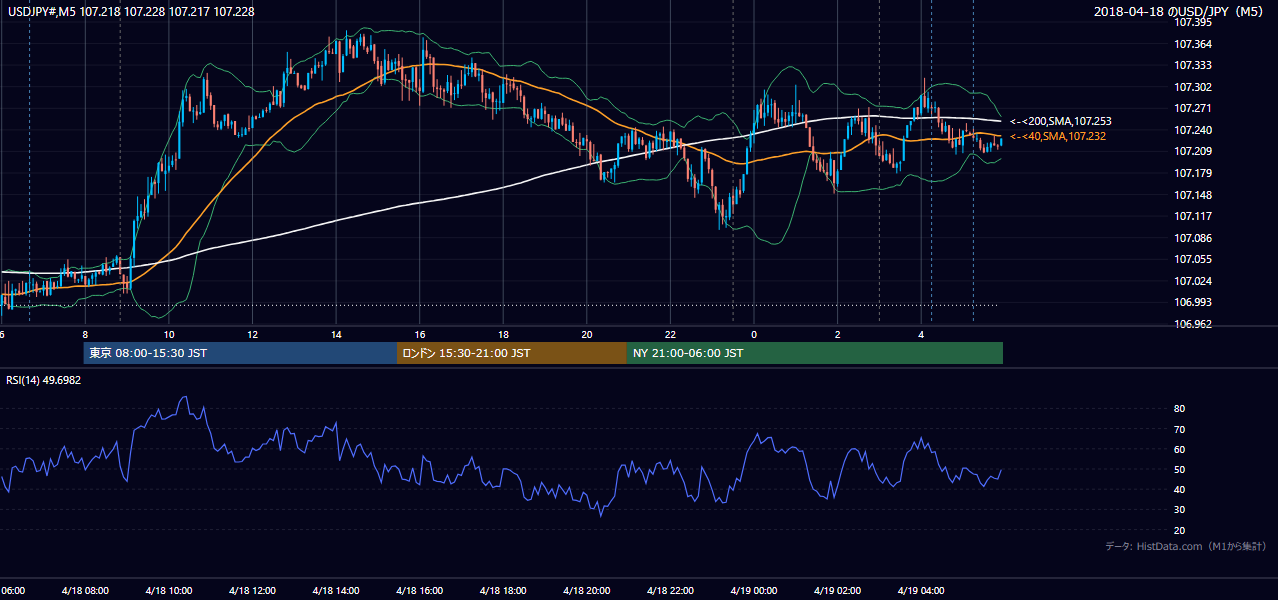The width and height of the screenshot is (1278, 600).
Task: Click price axis value 107.364
Action: tap(1193, 44)
